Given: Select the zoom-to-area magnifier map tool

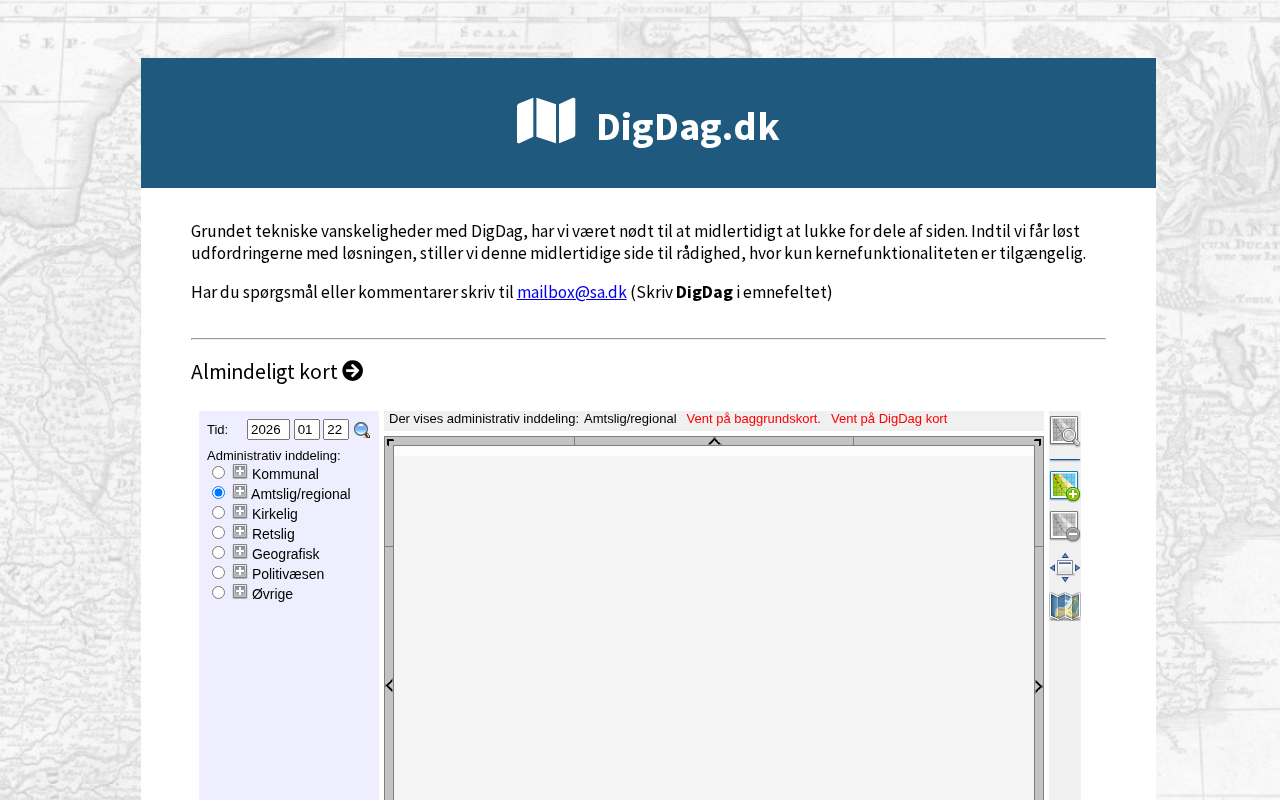Looking at the screenshot, I should [x=1065, y=431].
